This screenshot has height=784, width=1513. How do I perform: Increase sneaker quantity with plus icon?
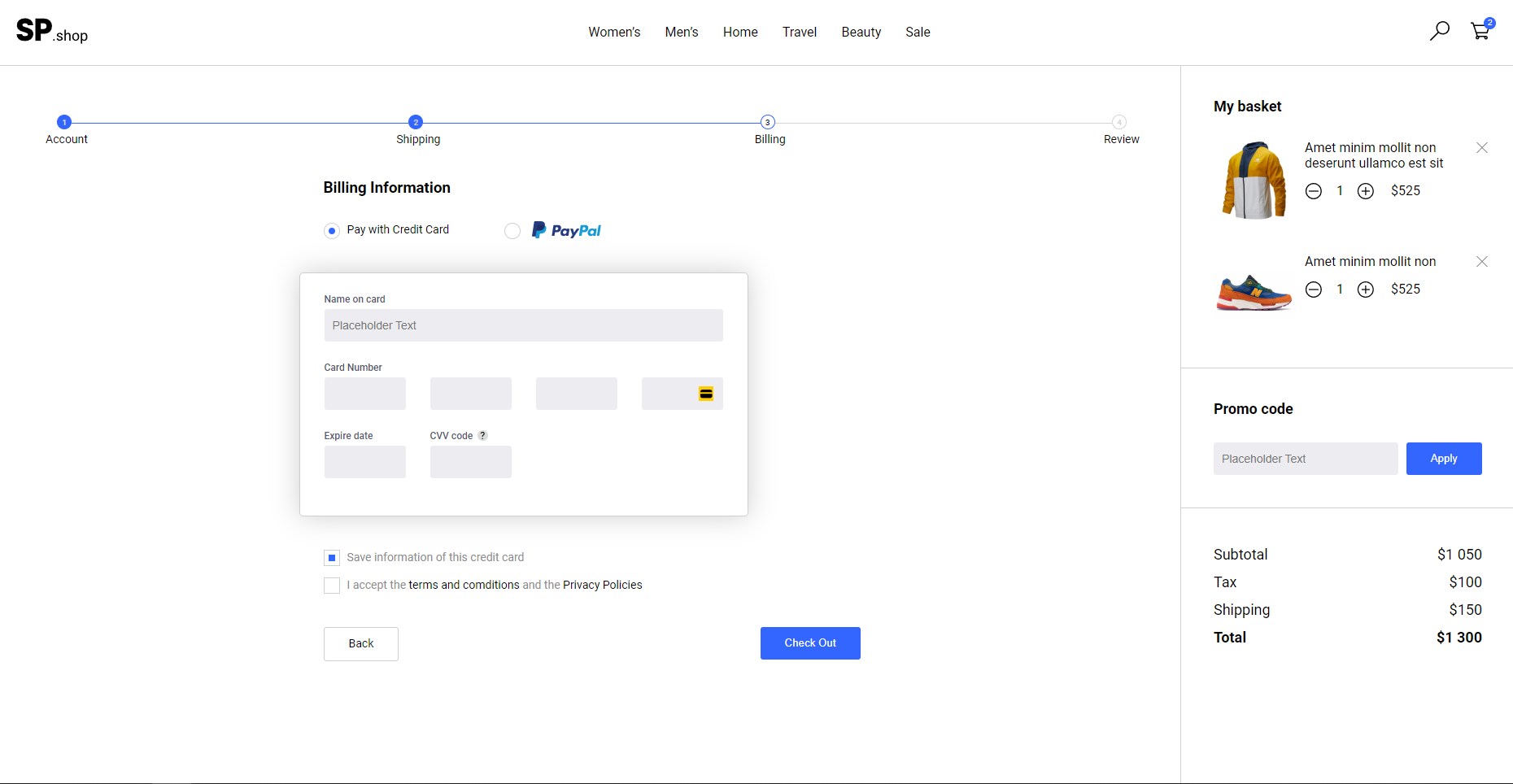click(1365, 290)
